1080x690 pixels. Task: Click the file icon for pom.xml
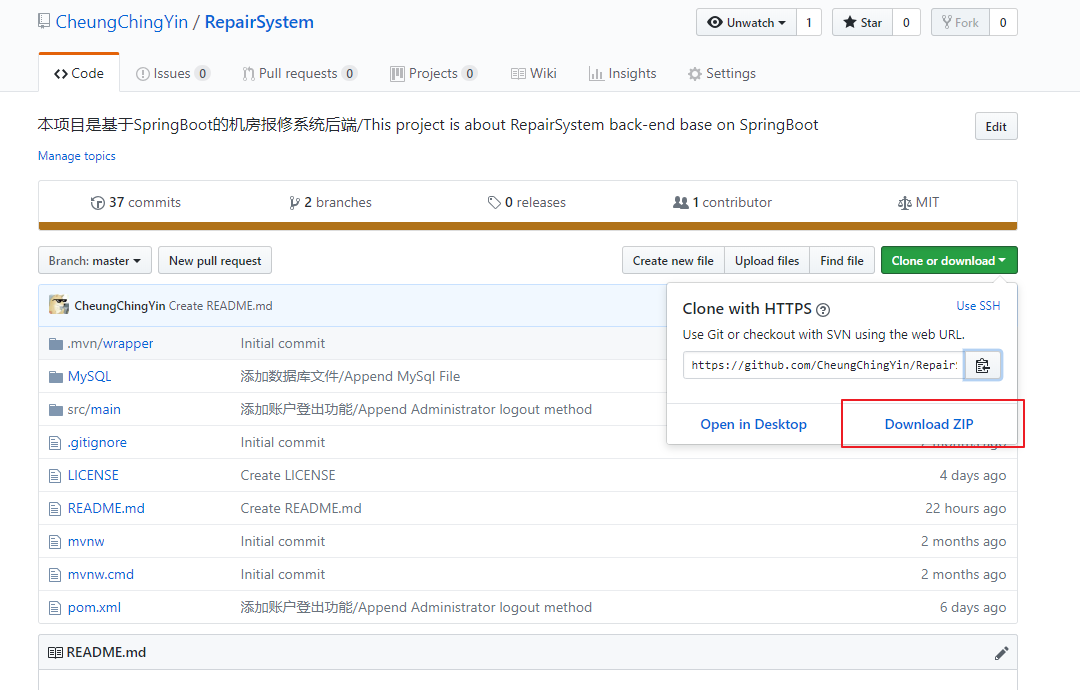pyautogui.click(x=55, y=608)
